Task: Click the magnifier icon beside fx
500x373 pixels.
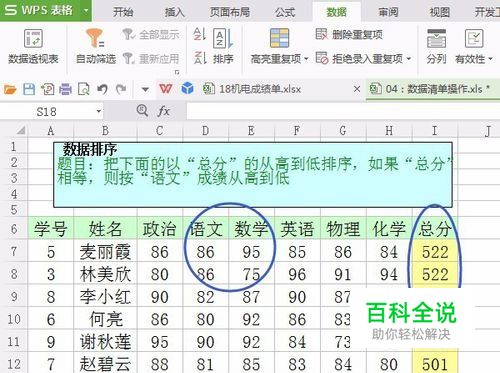Action: (142, 110)
